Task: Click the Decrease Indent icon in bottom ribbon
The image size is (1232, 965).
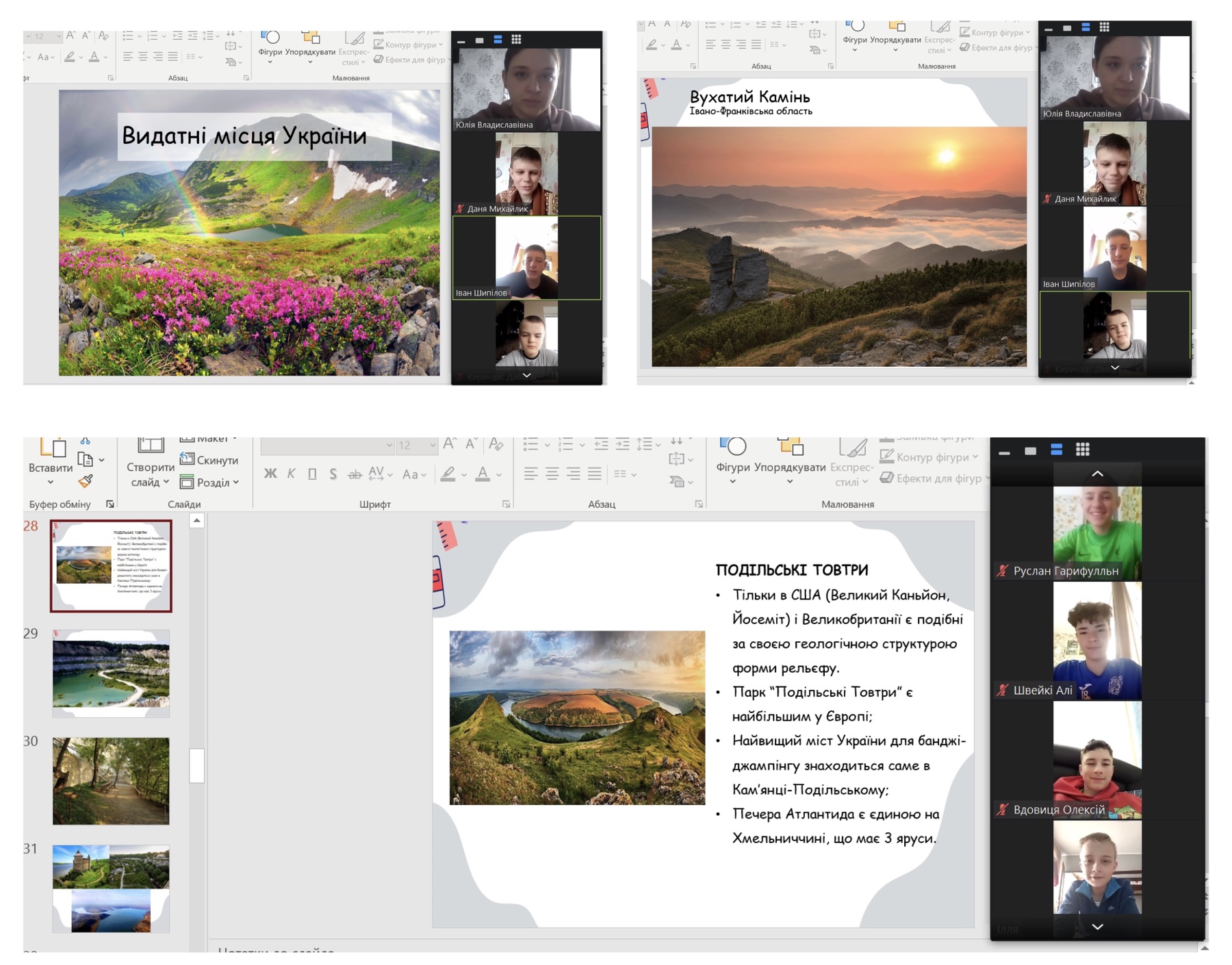Action: tap(601, 445)
